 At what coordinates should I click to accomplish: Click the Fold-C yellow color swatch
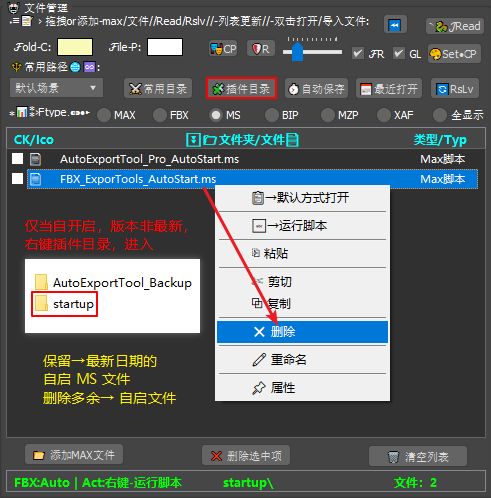[x=75, y=47]
